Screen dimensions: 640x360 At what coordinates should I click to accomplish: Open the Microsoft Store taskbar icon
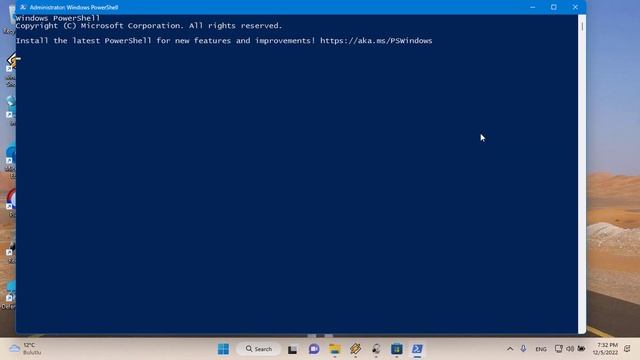(x=396, y=349)
